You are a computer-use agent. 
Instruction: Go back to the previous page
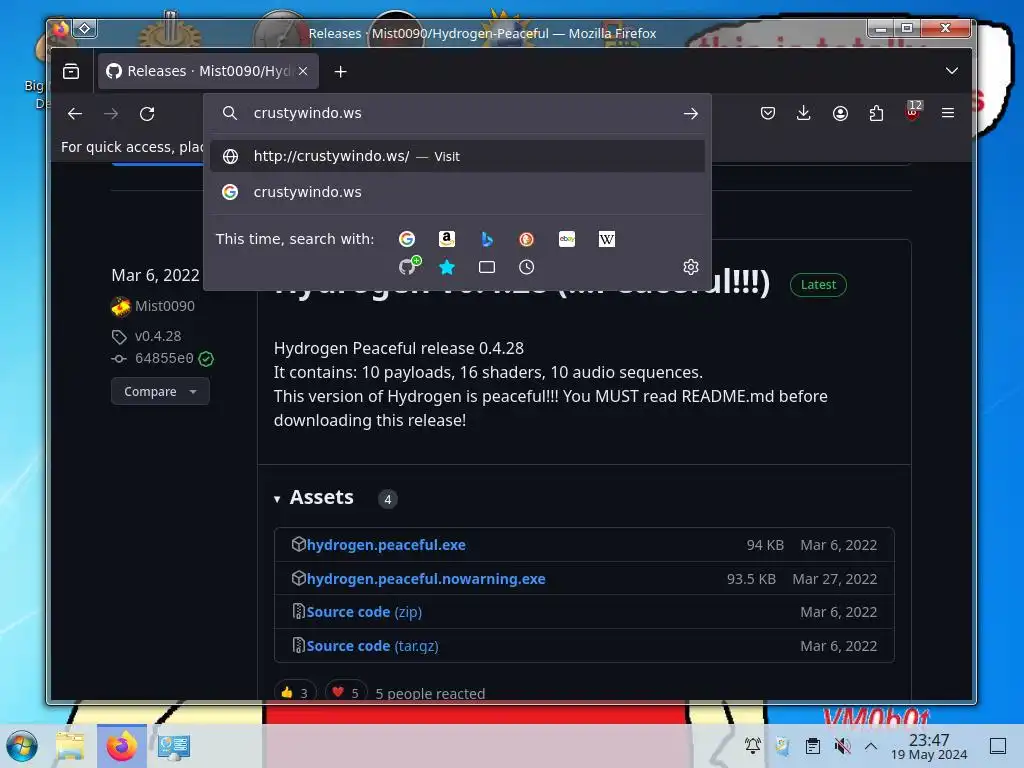tap(75, 114)
